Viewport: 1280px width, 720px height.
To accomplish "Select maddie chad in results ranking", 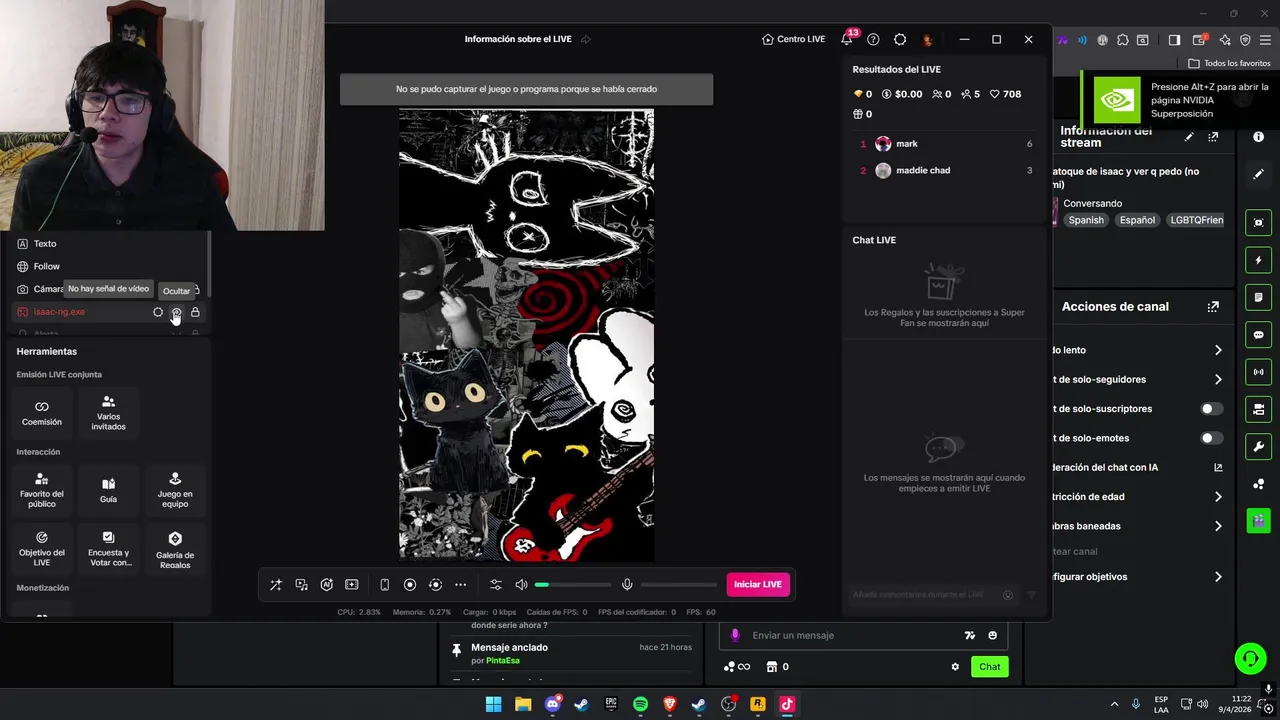I will click(x=944, y=171).
